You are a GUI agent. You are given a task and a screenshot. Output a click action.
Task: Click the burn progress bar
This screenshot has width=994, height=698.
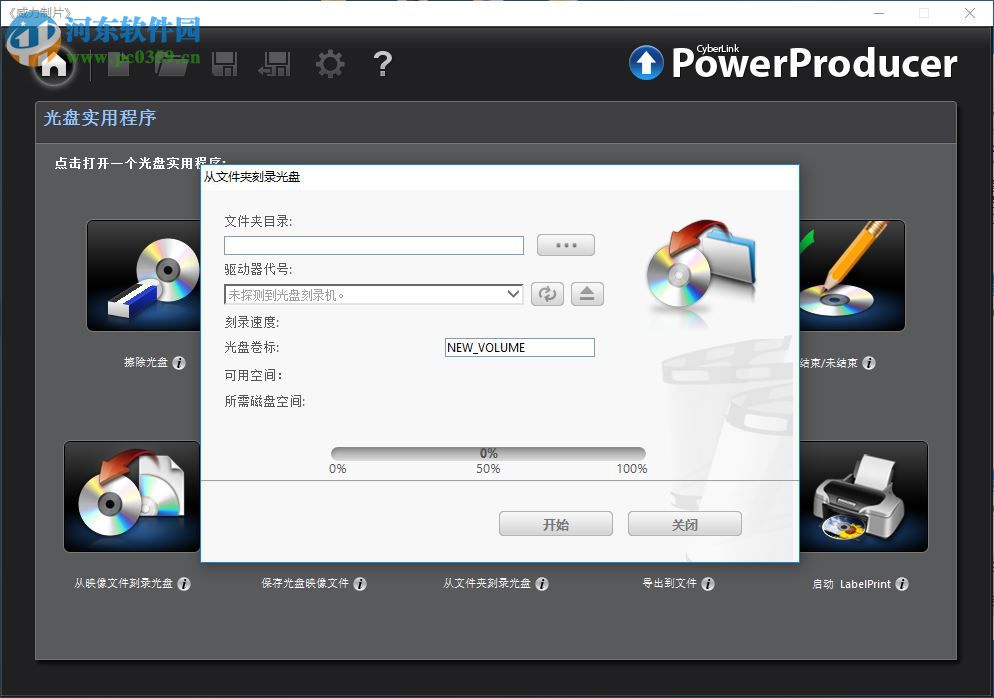coord(488,453)
